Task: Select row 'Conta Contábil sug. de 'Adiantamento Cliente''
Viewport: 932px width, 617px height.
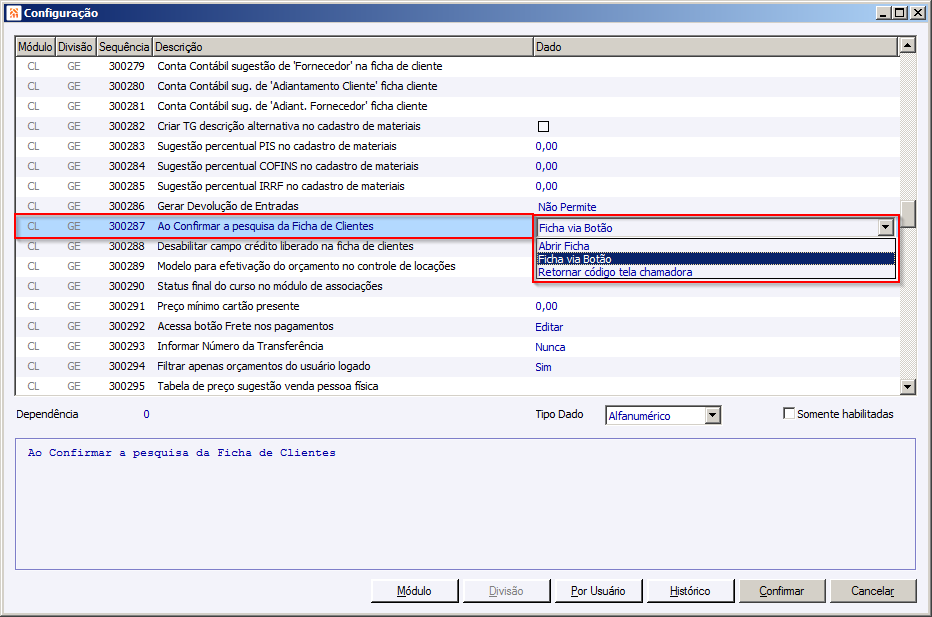Action: coord(456,86)
